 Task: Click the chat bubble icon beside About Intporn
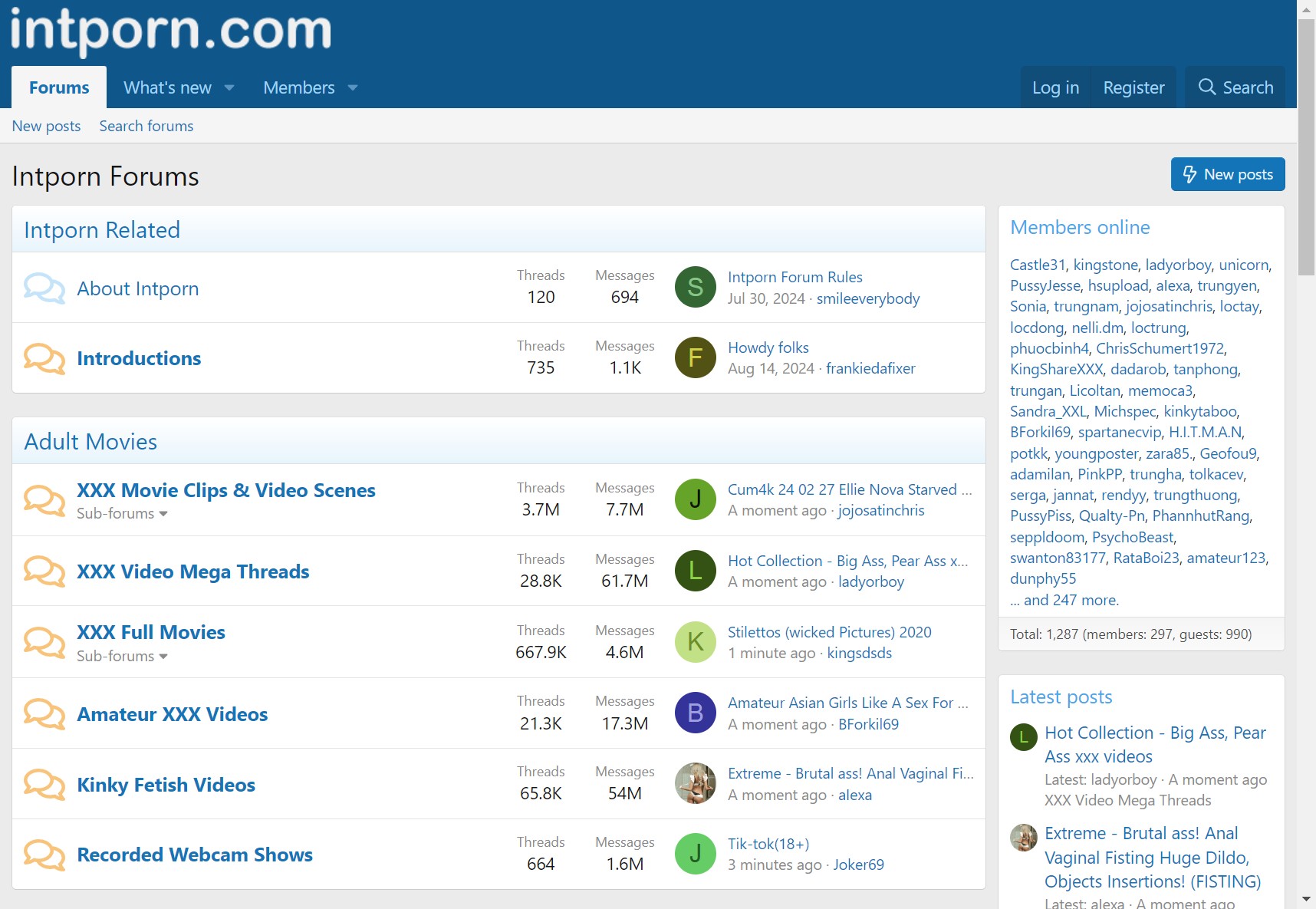coord(44,288)
